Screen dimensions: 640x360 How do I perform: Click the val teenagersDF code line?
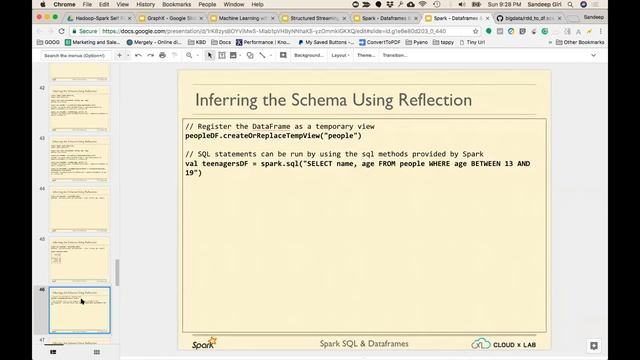point(358,168)
